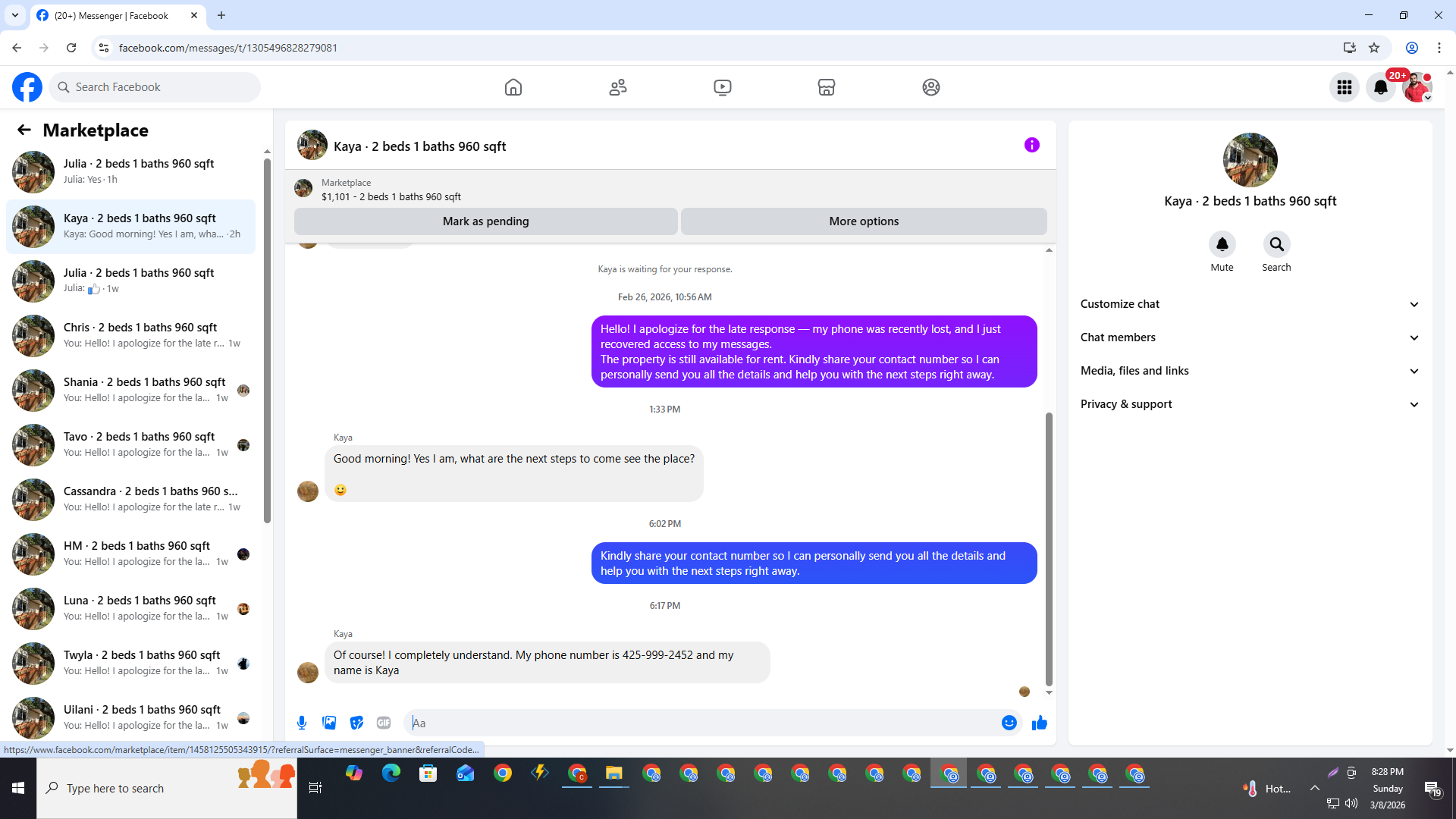
Task: Go to Facebook Home tab
Action: click(x=513, y=87)
